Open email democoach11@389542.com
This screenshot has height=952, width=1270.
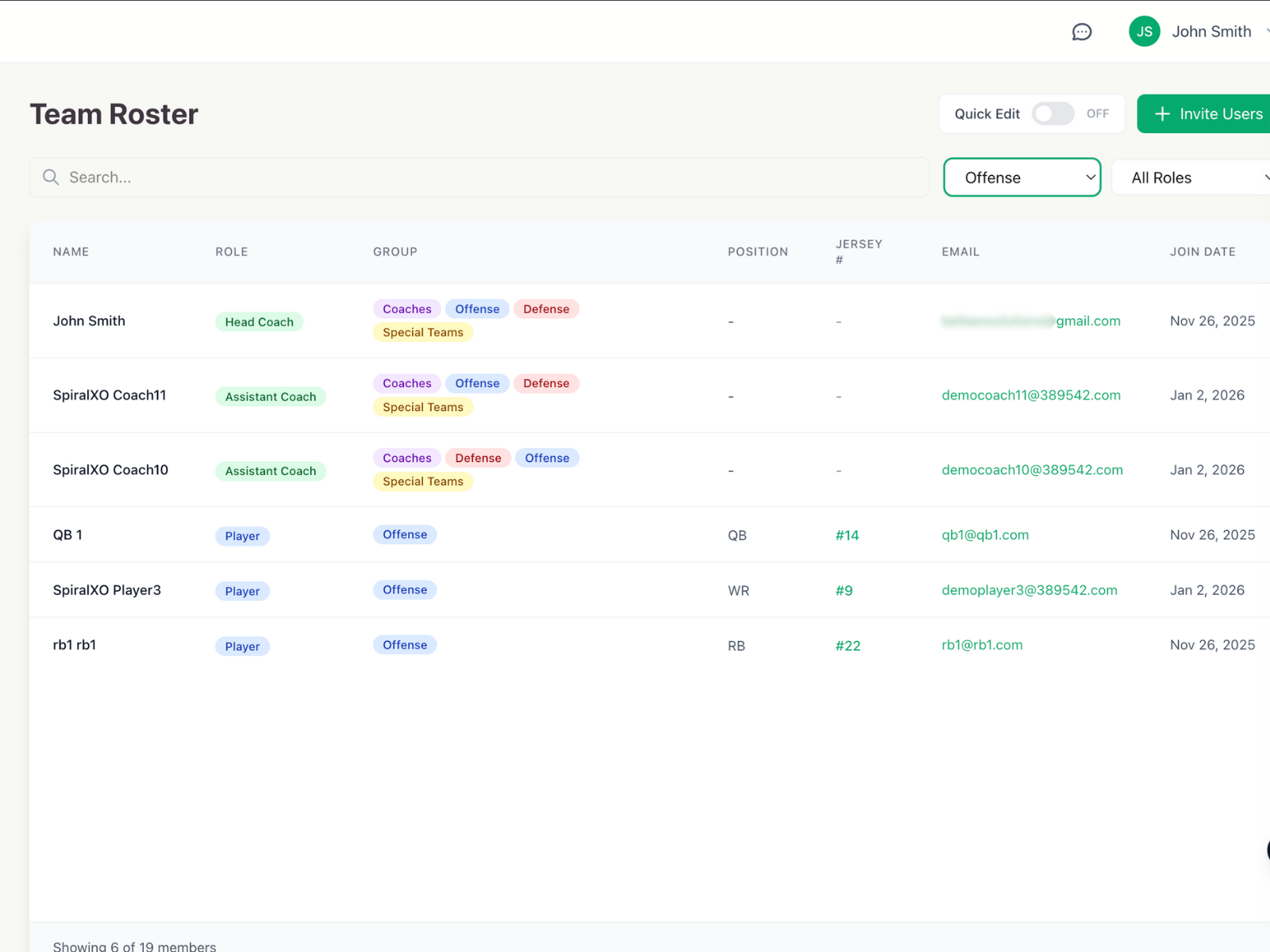click(1031, 395)
